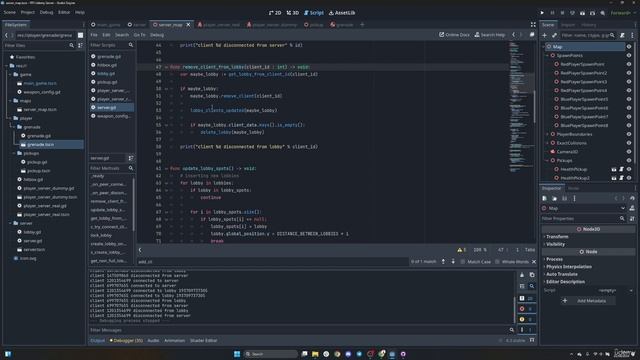This screenshot has width=640, height=360.
Task: Collapse the SpawnPoints node
Action: (x=548, y=56)
